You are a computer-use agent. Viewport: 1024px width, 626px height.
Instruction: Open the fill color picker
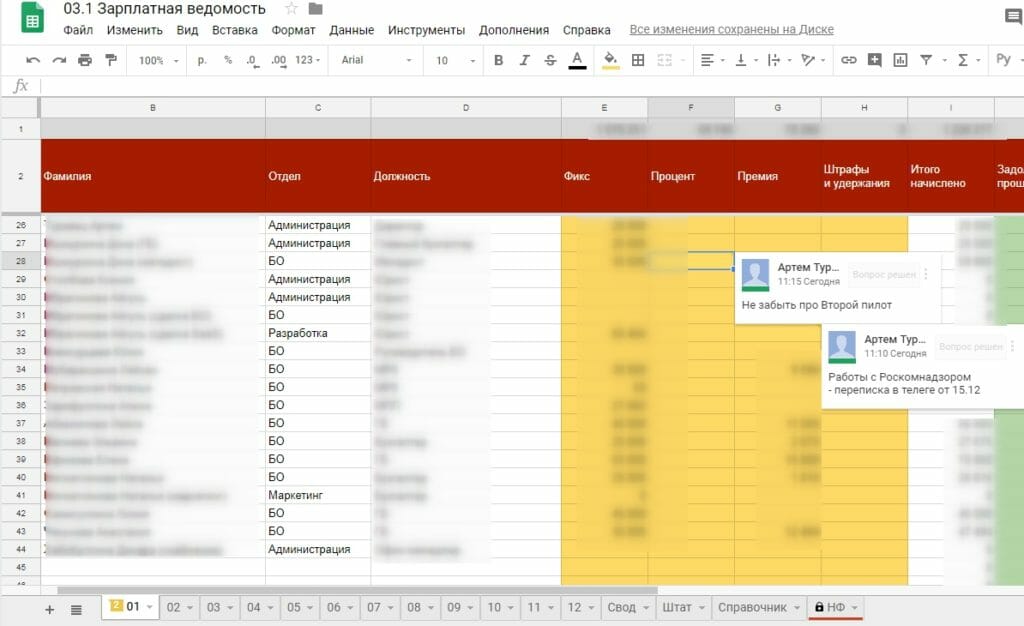(610, 61)
